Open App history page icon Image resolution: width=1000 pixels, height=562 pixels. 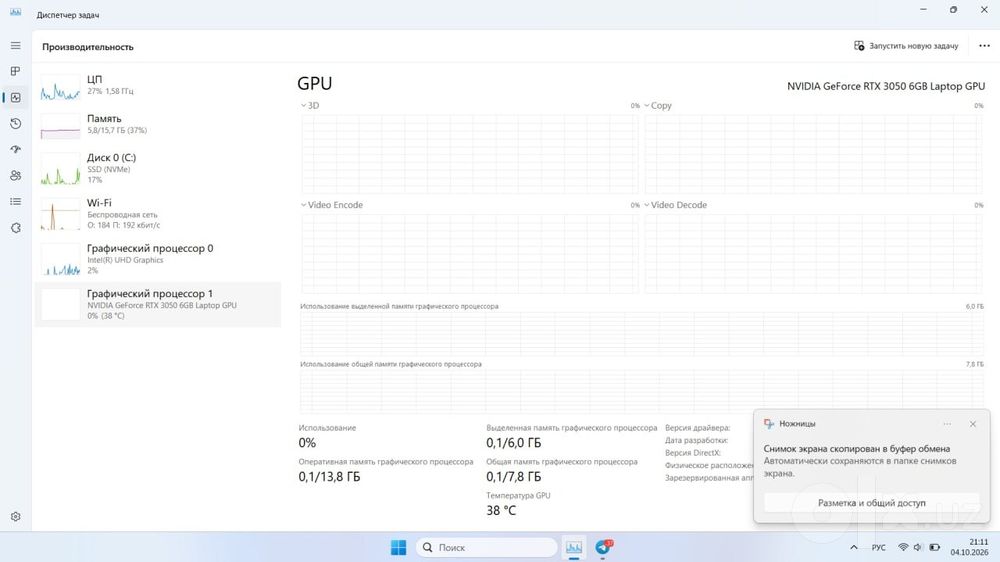point(15,124)
